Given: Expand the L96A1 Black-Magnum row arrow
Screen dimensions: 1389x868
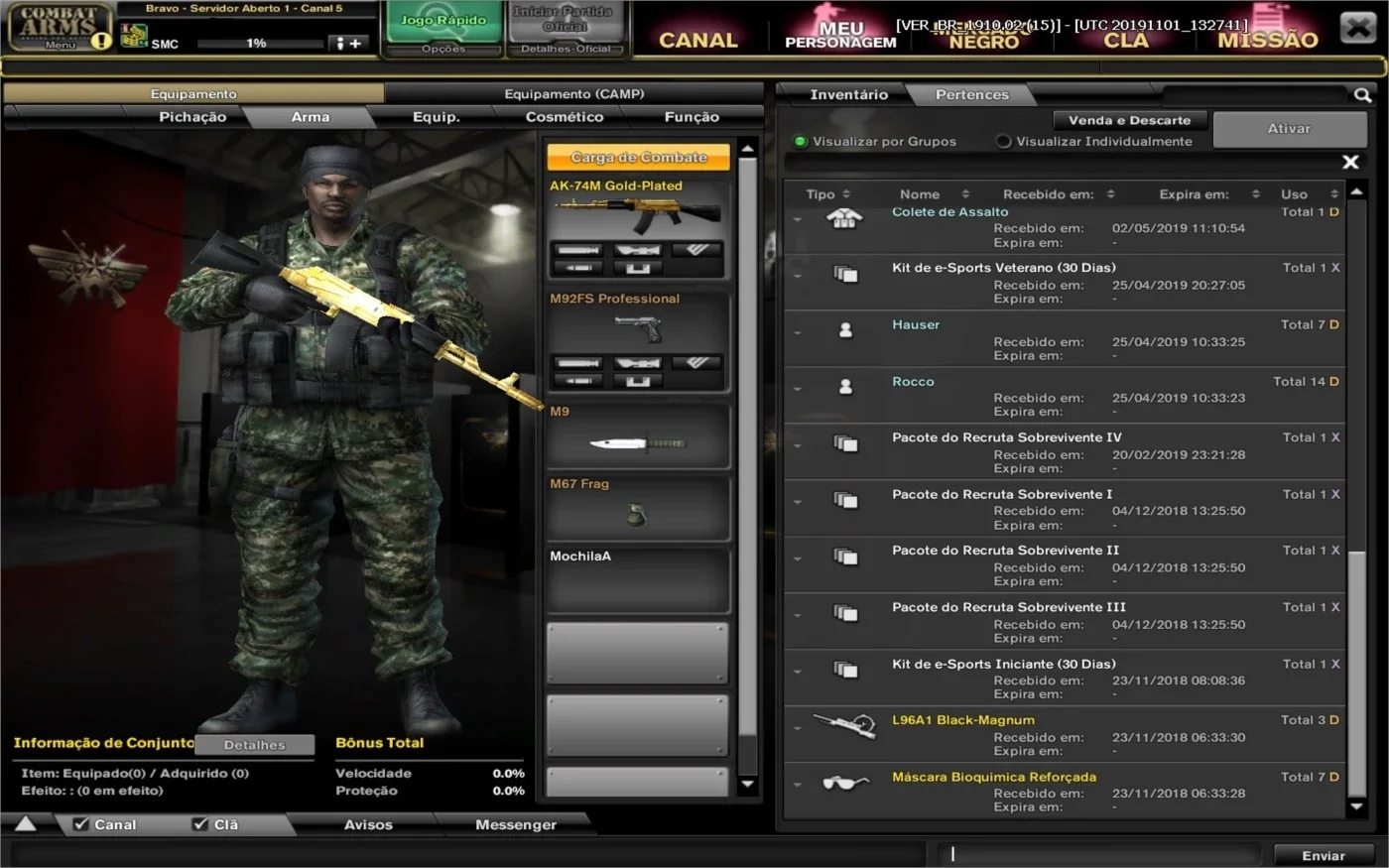Looking at the screenshot, I should click(x=798, y=728).
